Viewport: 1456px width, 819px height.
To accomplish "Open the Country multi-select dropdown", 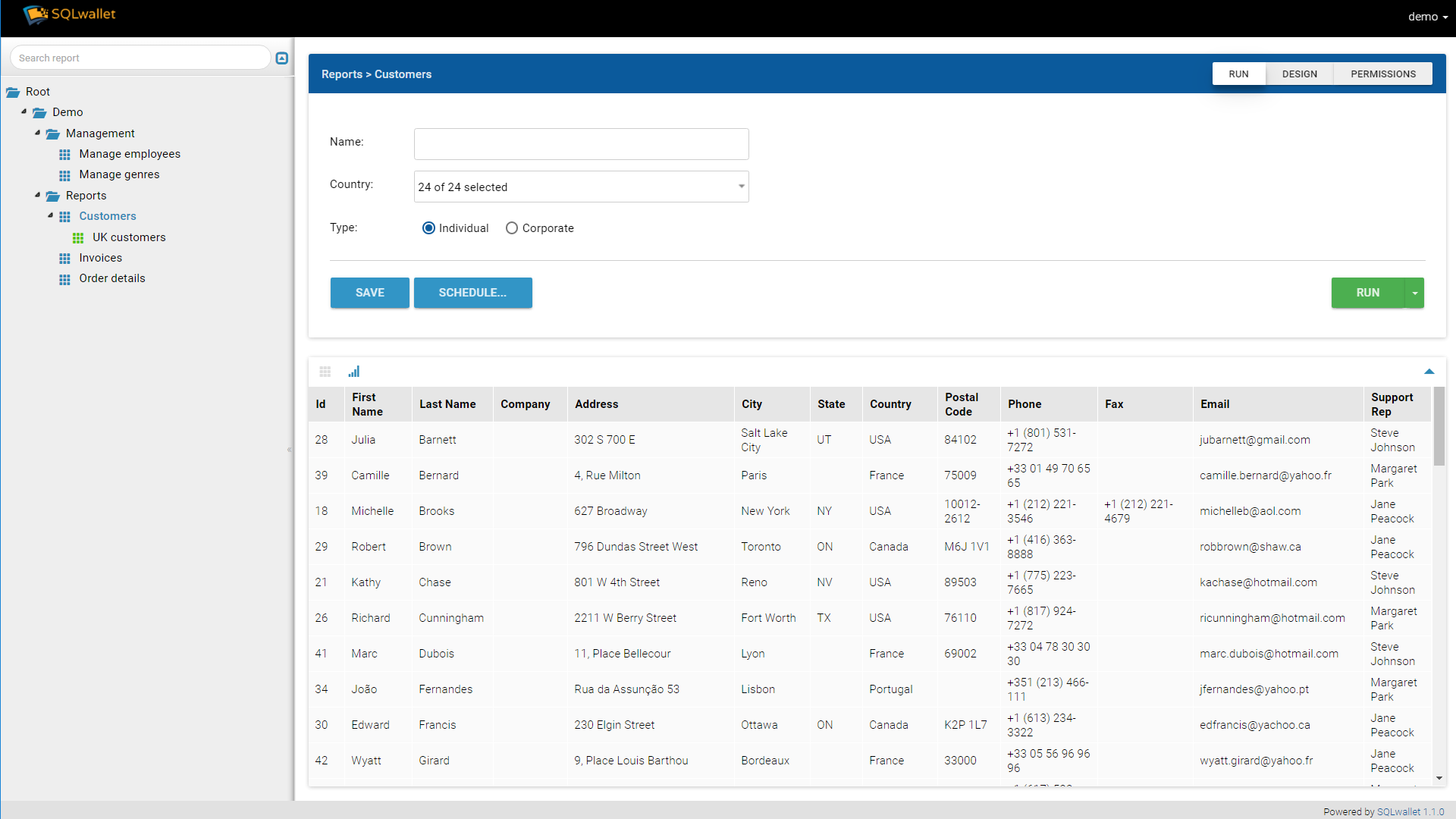I will coord(581,187).
